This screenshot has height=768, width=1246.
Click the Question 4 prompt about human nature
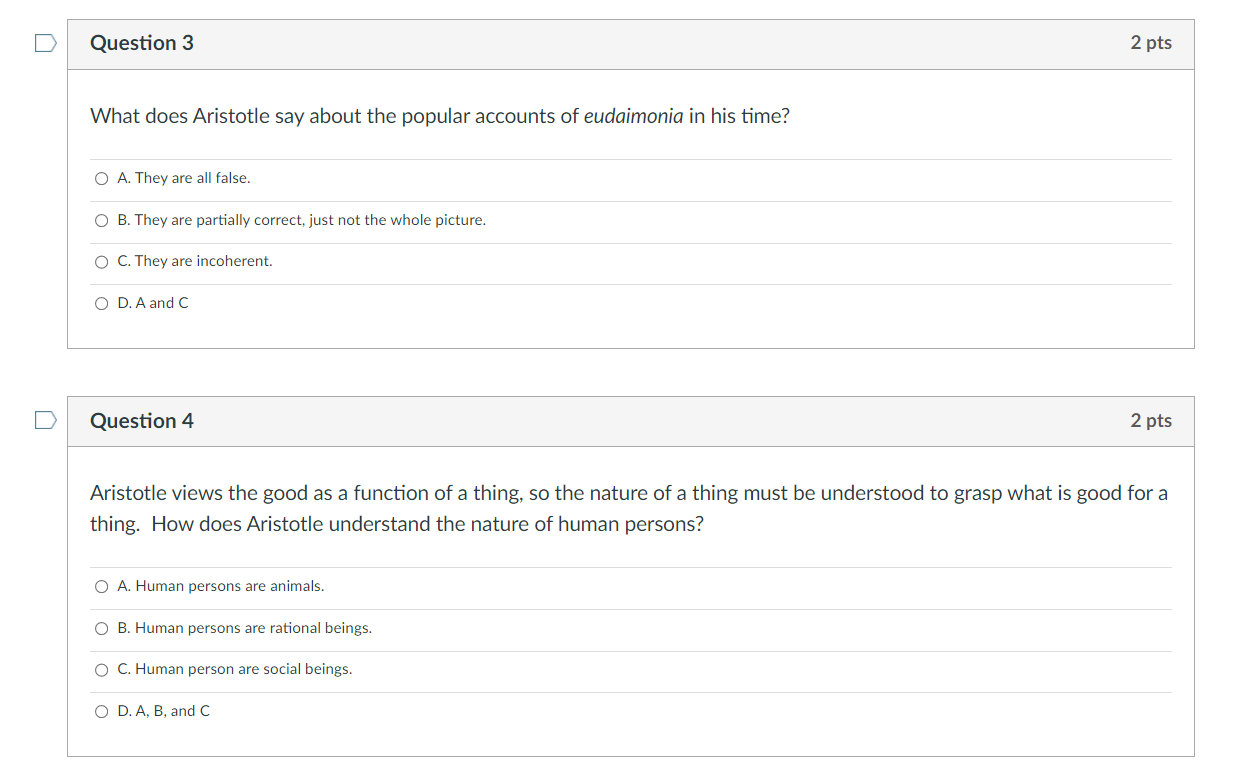(629, 508)
